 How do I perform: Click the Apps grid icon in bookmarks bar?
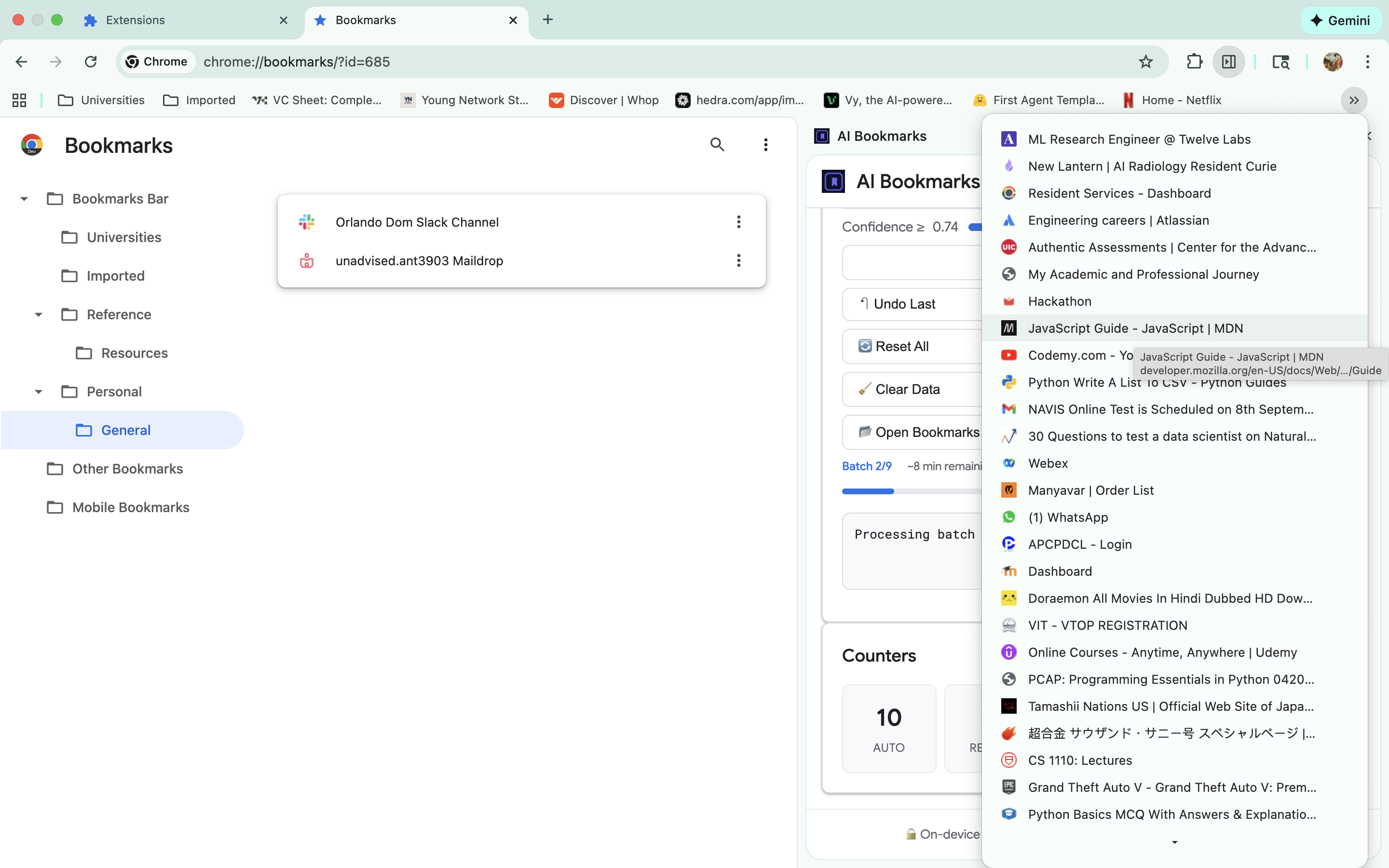(19, 100)
